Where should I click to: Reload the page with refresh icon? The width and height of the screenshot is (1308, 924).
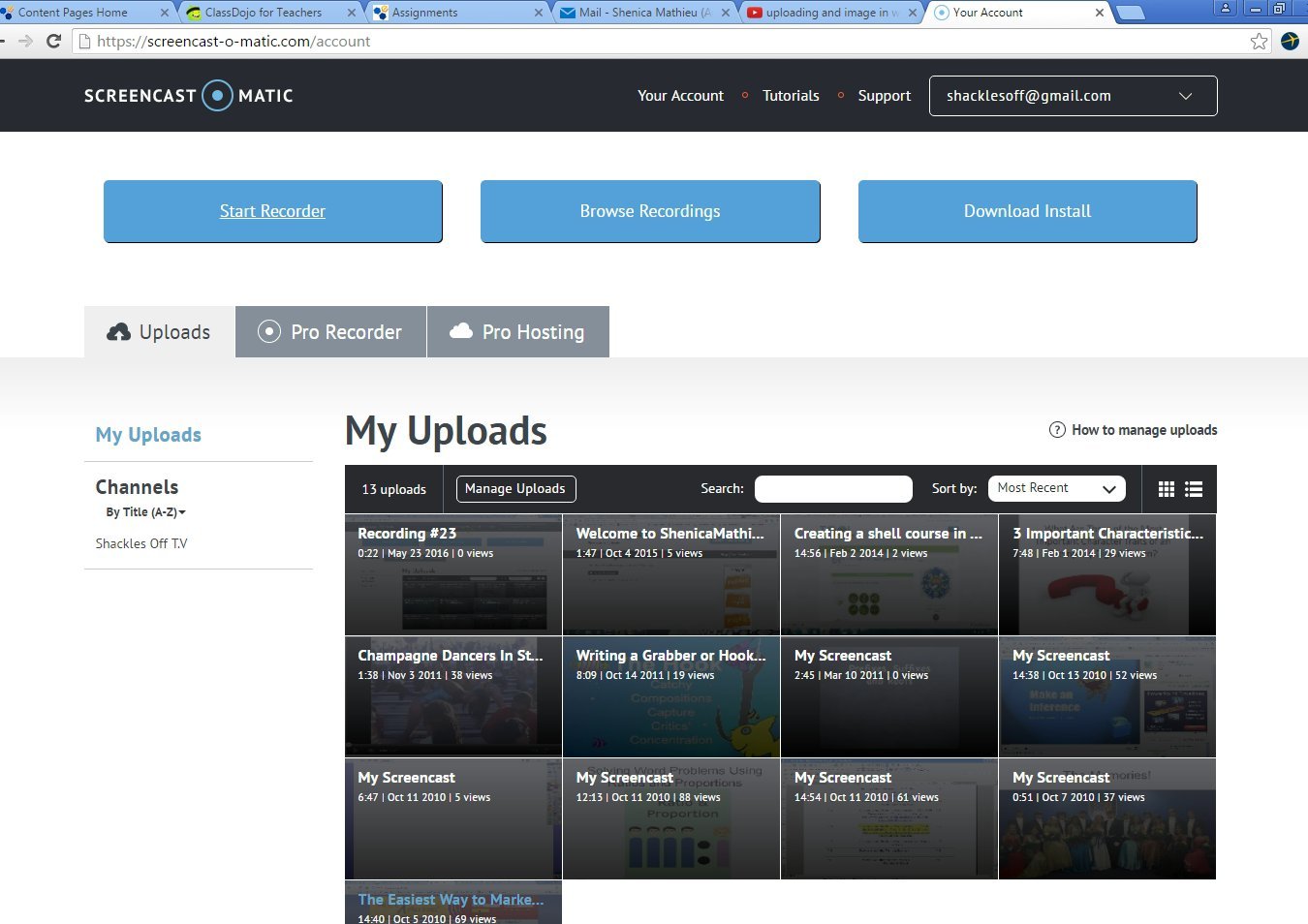tap(54, 41)
